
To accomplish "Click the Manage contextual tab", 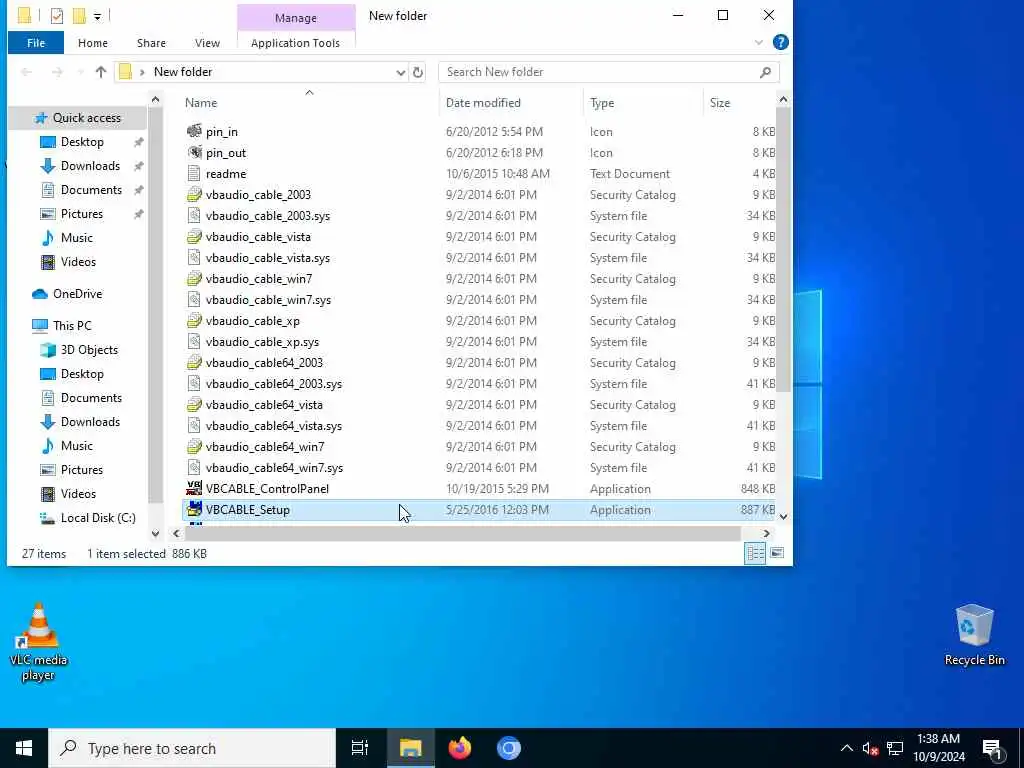I will click(x=296, y=18).
